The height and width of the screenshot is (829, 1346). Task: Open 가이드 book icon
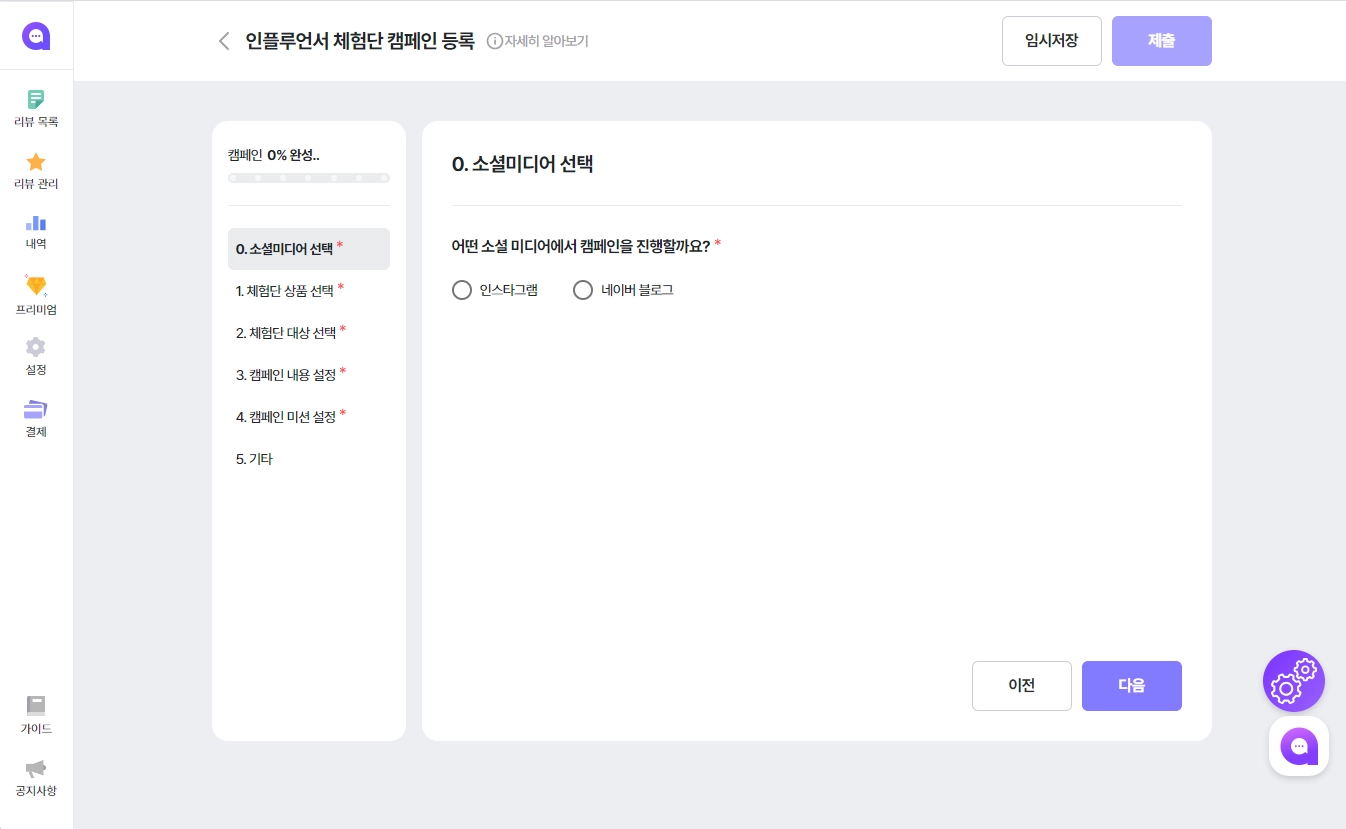tap(36, 706)
